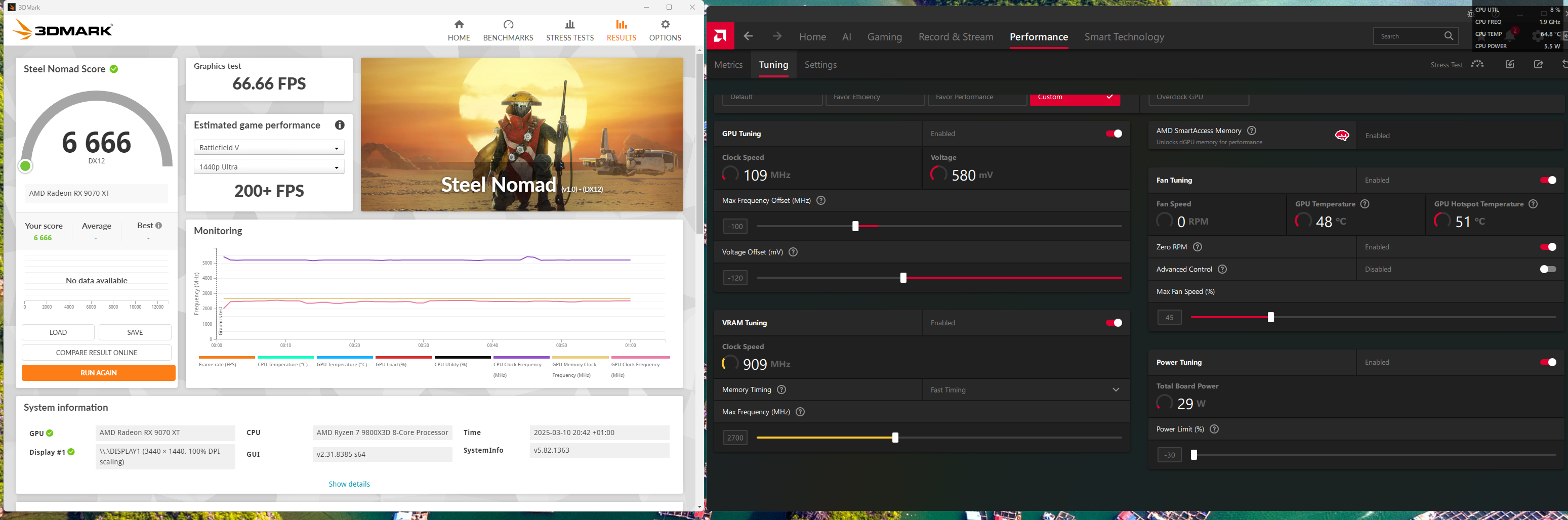Click the green check beside Steel Nomad Score

114,69
